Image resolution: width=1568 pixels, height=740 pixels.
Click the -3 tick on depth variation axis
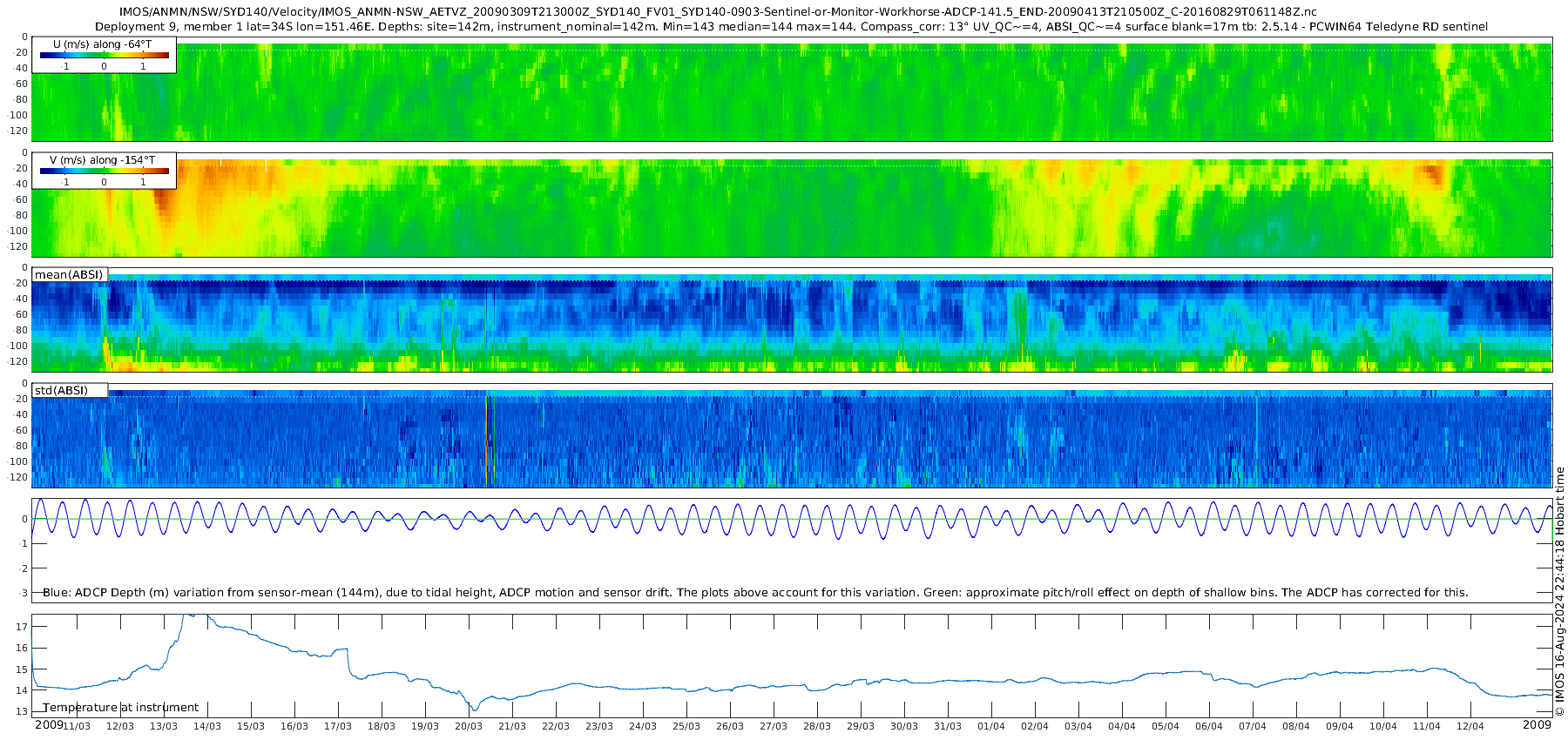pos(23,593)
